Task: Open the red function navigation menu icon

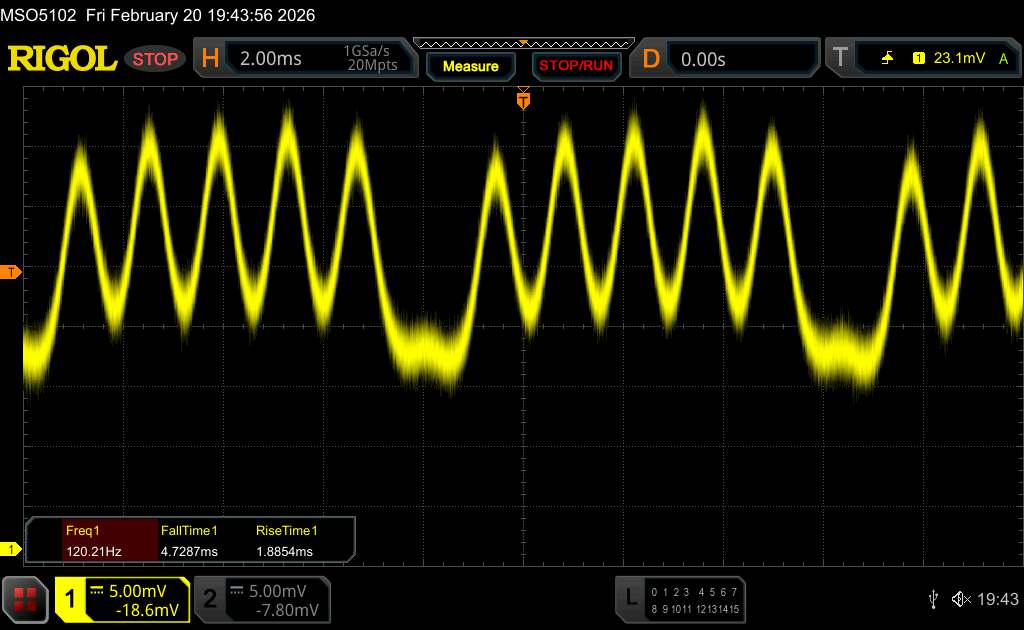Action: point(26,599)
